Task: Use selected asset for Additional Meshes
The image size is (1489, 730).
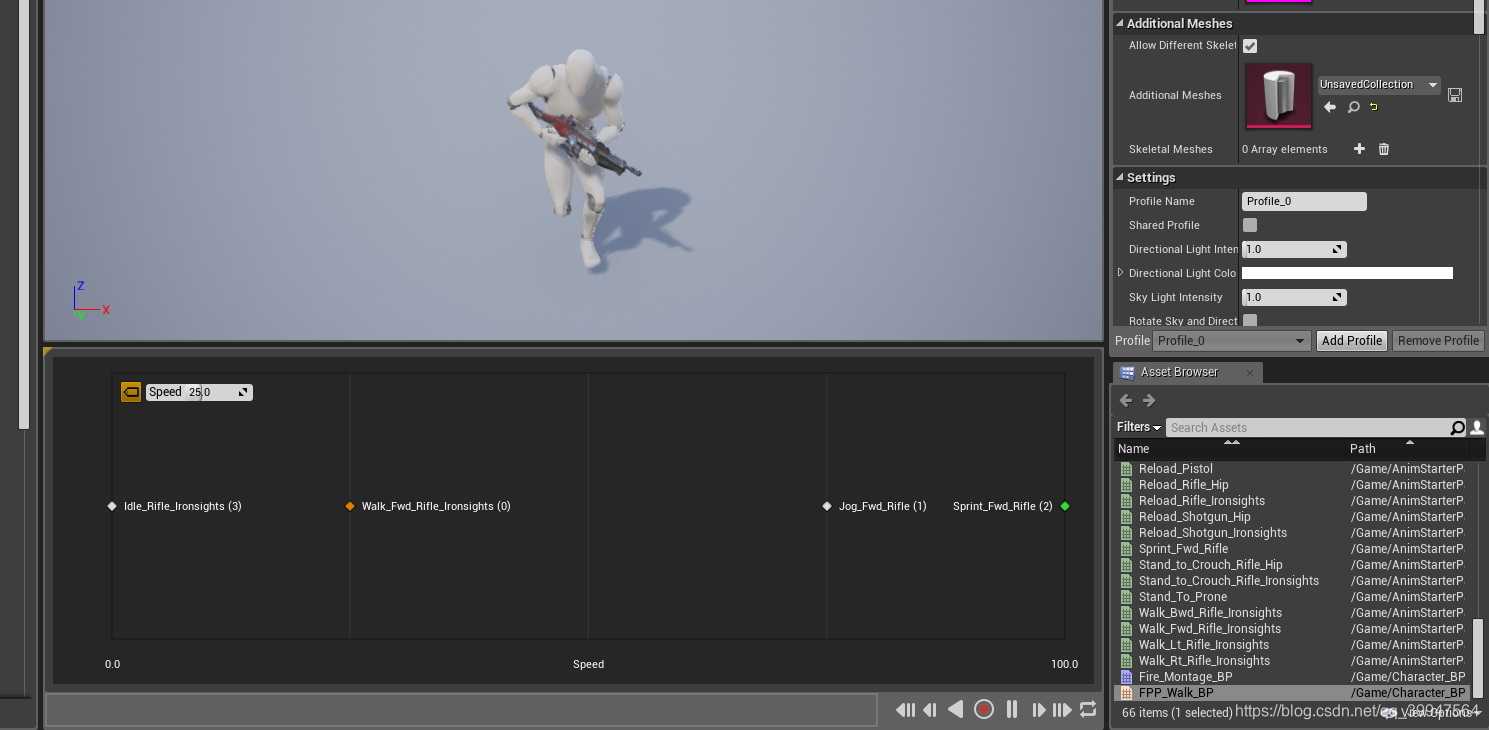Action: click(1330, 107)
